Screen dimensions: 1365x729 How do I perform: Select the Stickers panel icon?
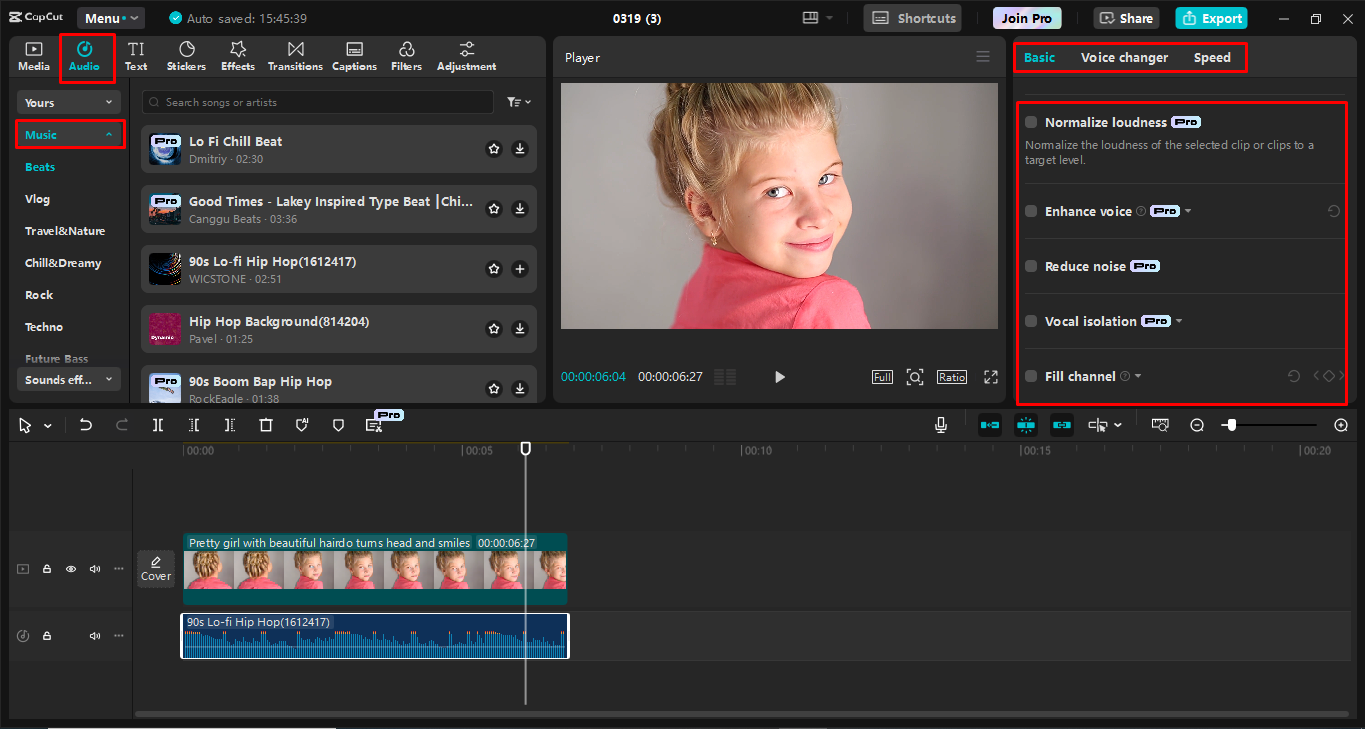point(186,55)
